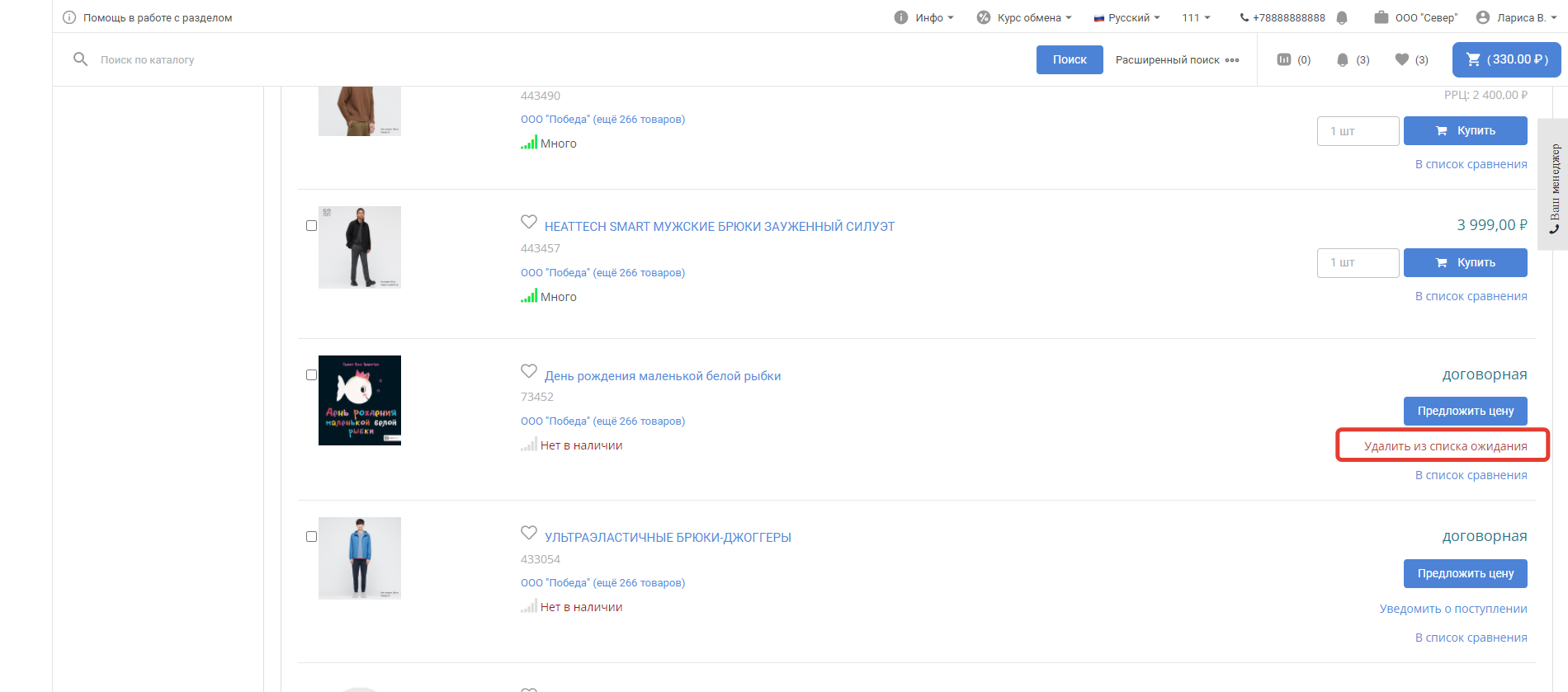Viewport: 1568px width, 692px height.
Task: Click Уведомить о поступлении
Action: tap(1453, 609)
